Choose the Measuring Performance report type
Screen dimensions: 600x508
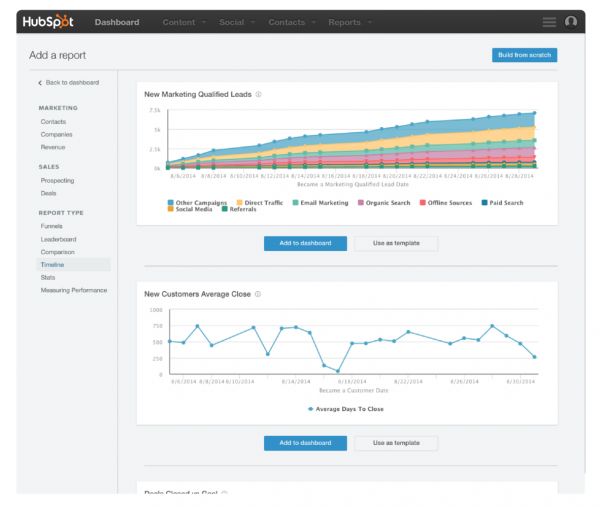(x=74, y=290)
